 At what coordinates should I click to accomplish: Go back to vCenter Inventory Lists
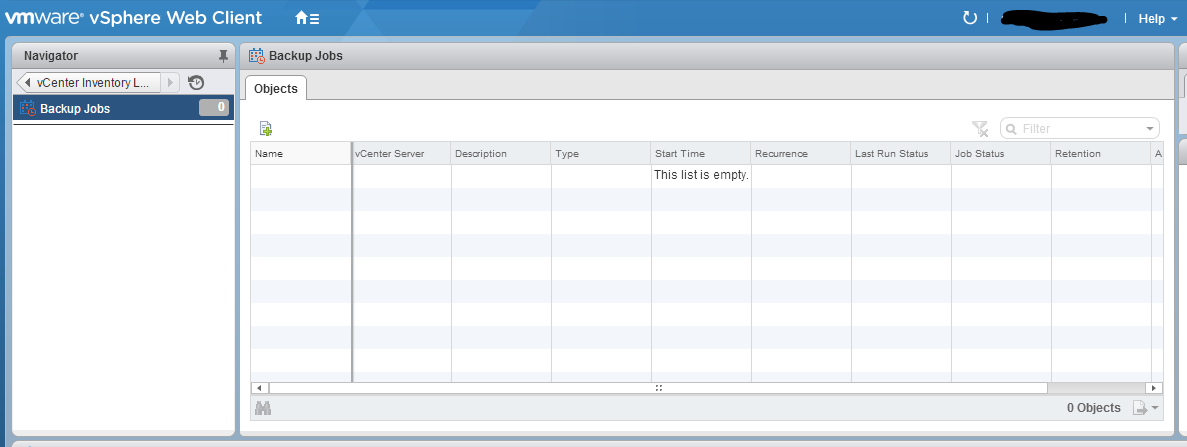click(88, 83)
